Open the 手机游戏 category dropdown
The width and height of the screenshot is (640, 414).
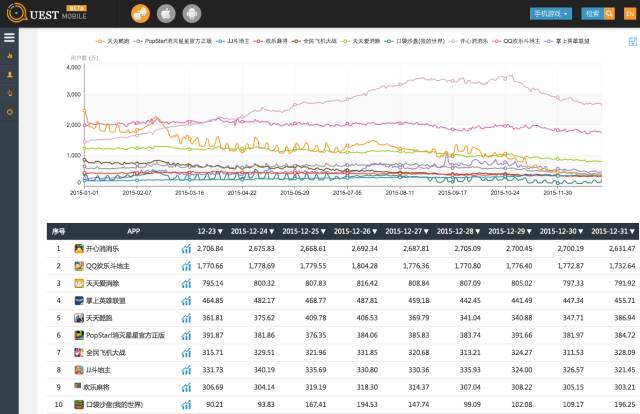(551, 13)
